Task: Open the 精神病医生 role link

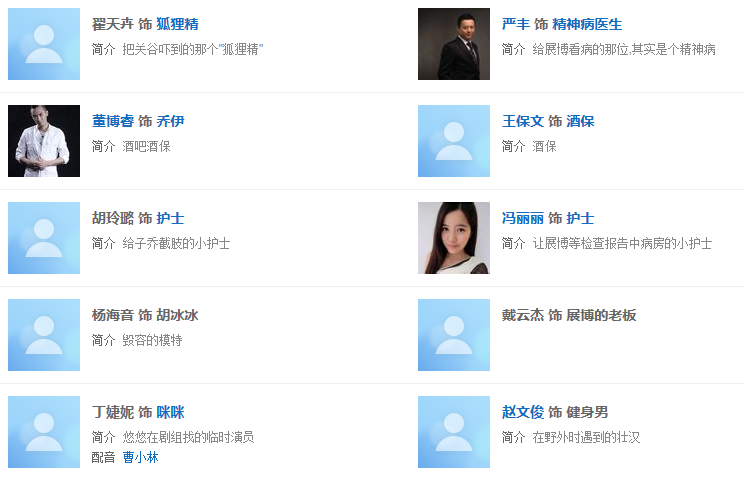Action: click(587, 24)
